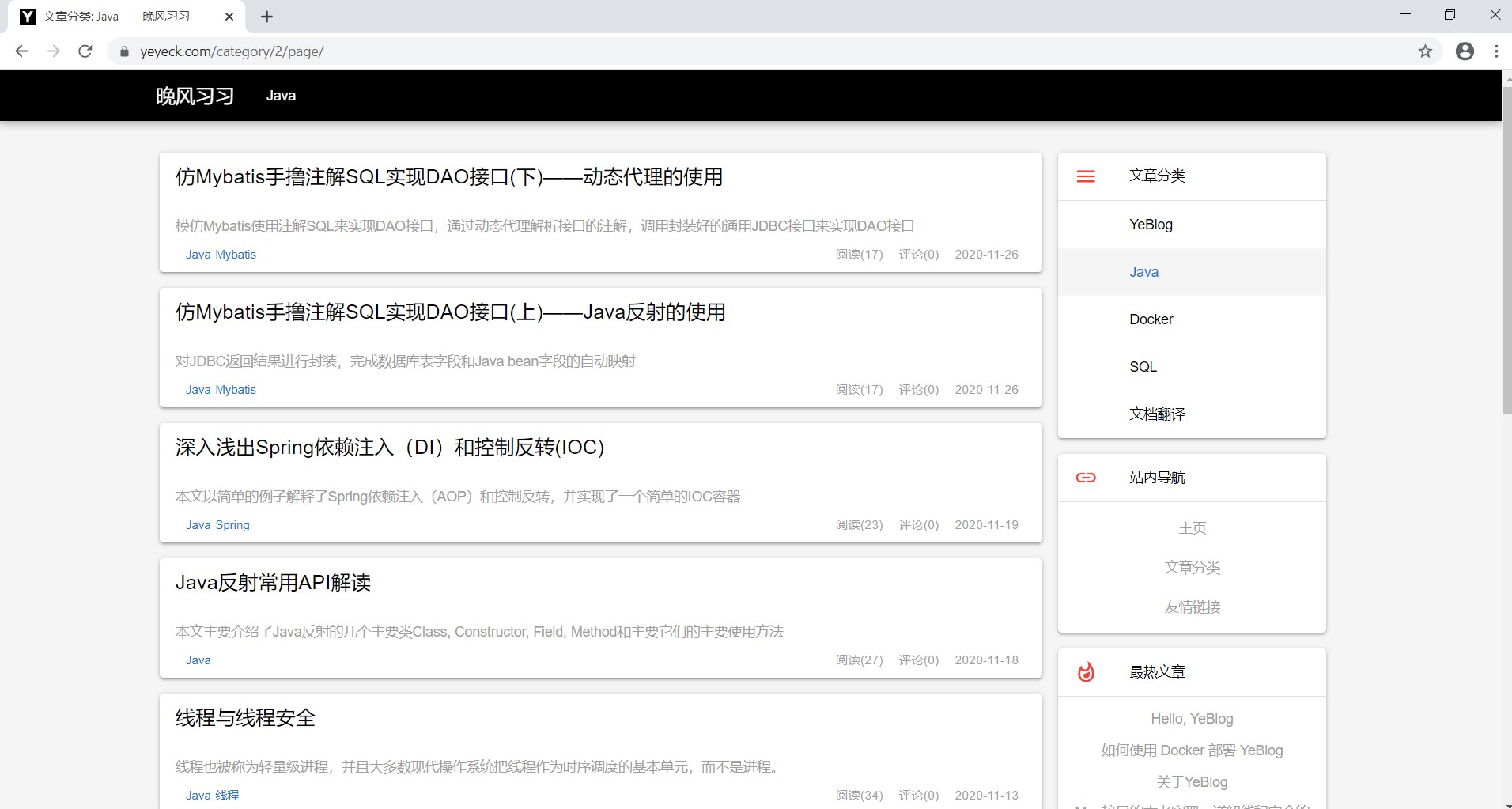
Task: Open the Chrome three-dot menu
Action: [1496, 51]
